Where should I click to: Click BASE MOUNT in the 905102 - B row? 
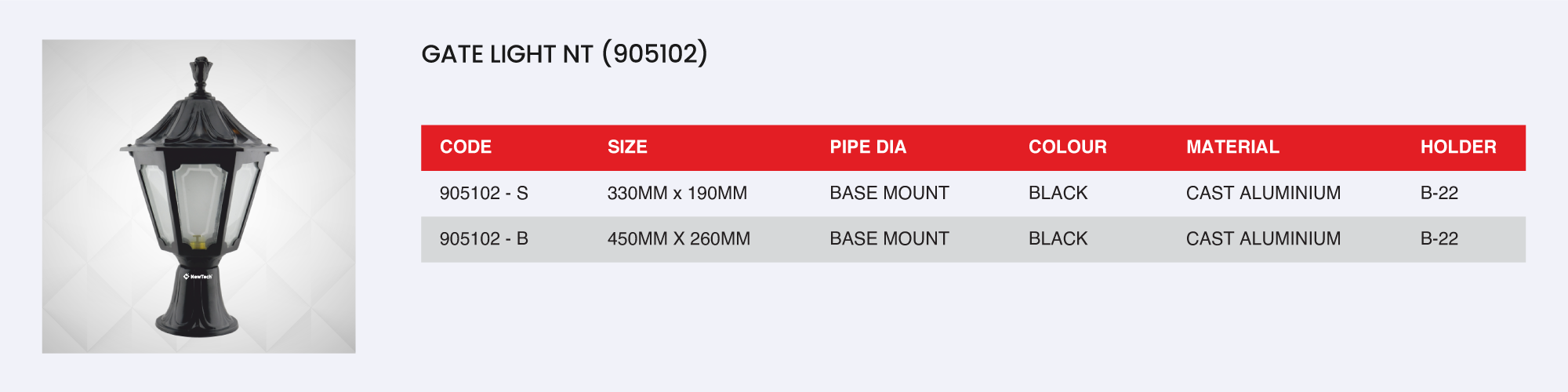[889, 238]
